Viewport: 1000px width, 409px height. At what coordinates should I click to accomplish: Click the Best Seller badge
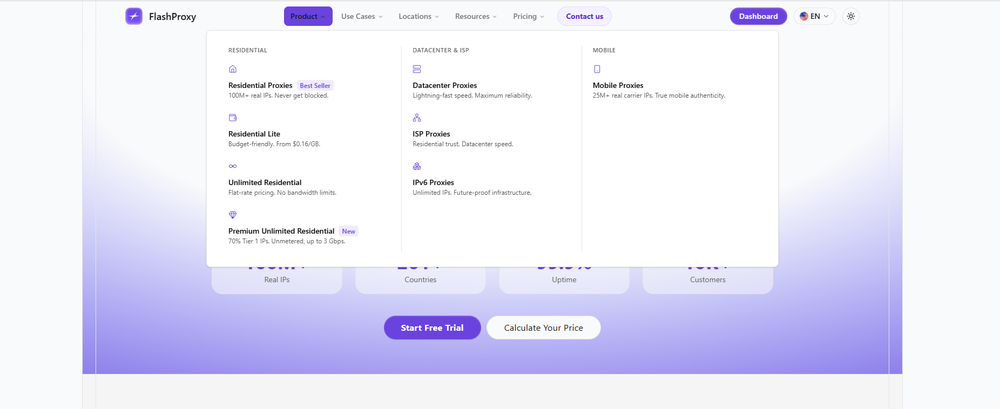[315, 86]
